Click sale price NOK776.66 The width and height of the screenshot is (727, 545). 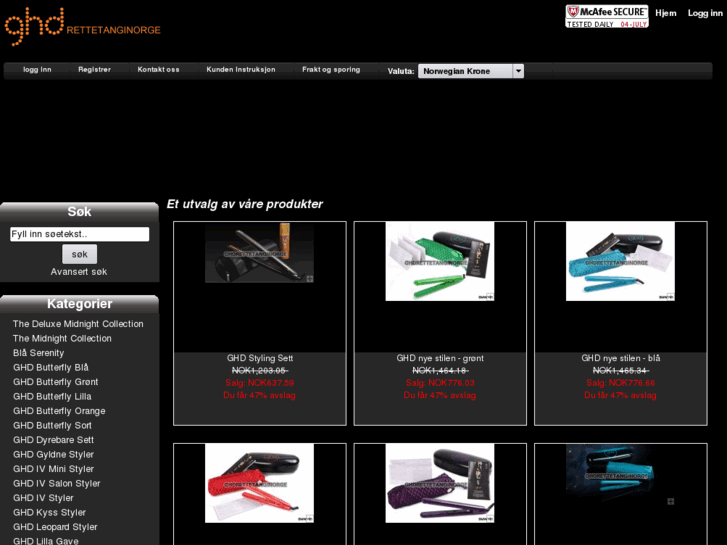point(621,383)
